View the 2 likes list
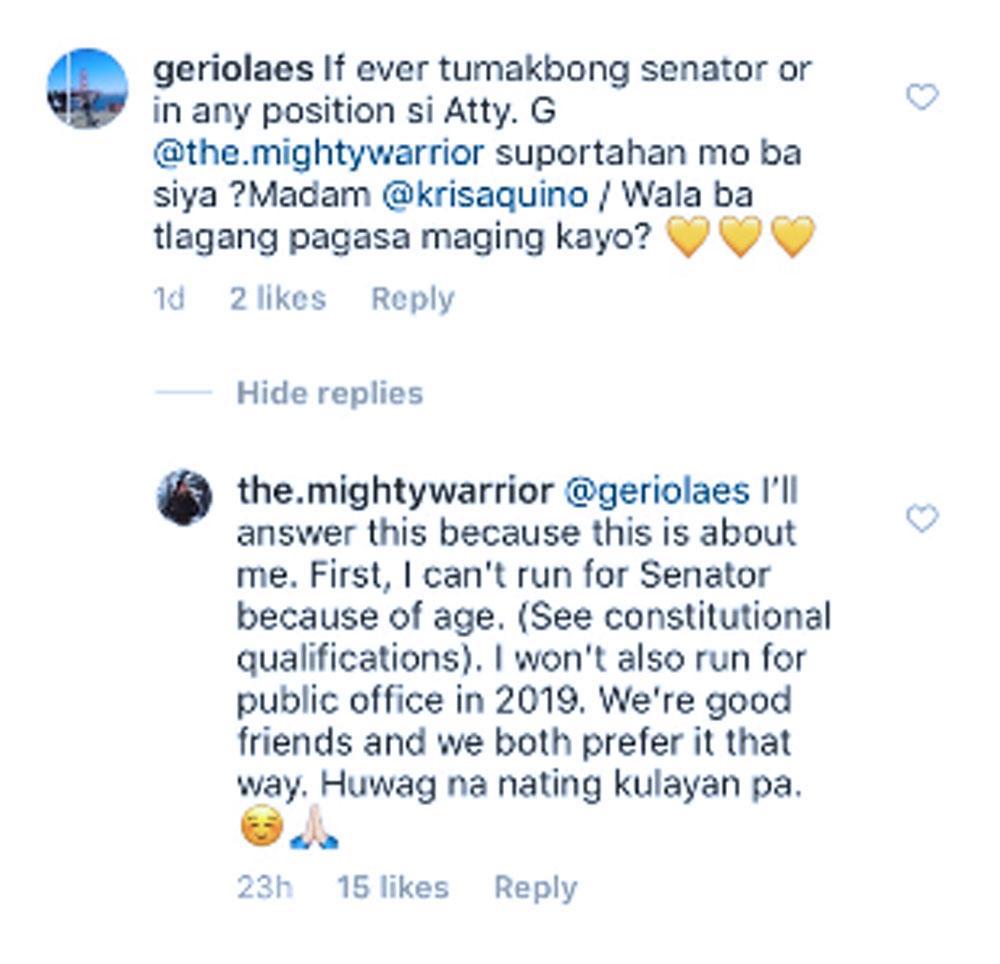The height and width of the screenshot is (964, 1000). [277, 298]
